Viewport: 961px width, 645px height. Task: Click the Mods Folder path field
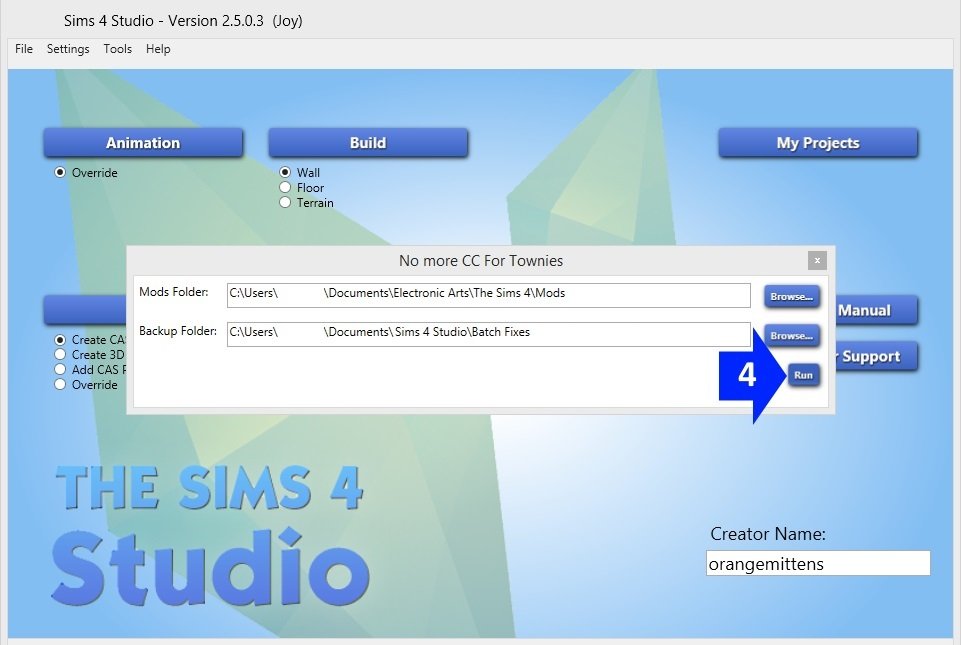coord(488,295)
